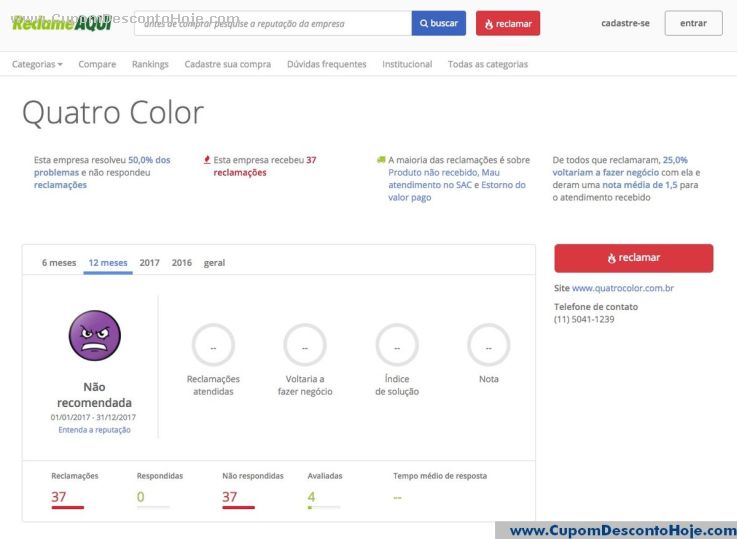
Task: Click the Avaliadas count 4
Action: click(311, 497)
